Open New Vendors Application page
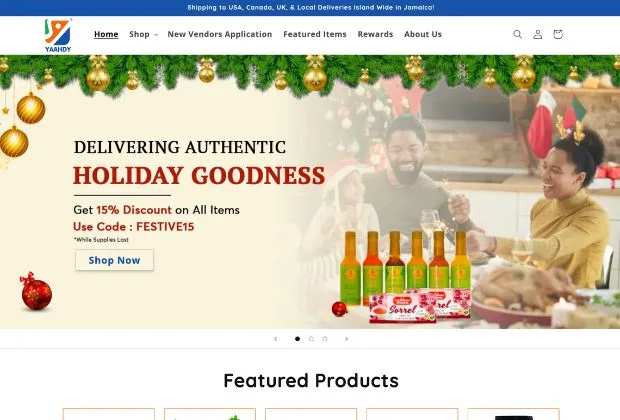620x420 pixels. coord(220,34)
